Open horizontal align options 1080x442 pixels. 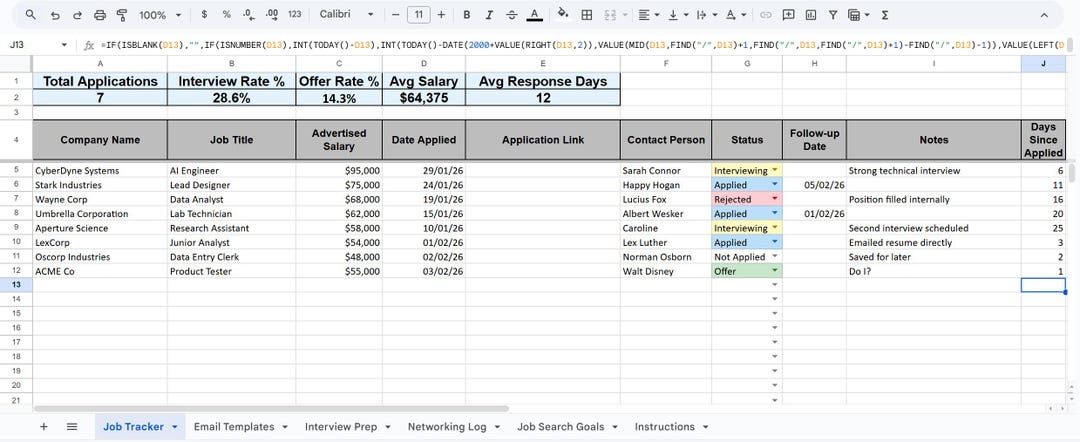pyautogui.click(x=648, y=14)
